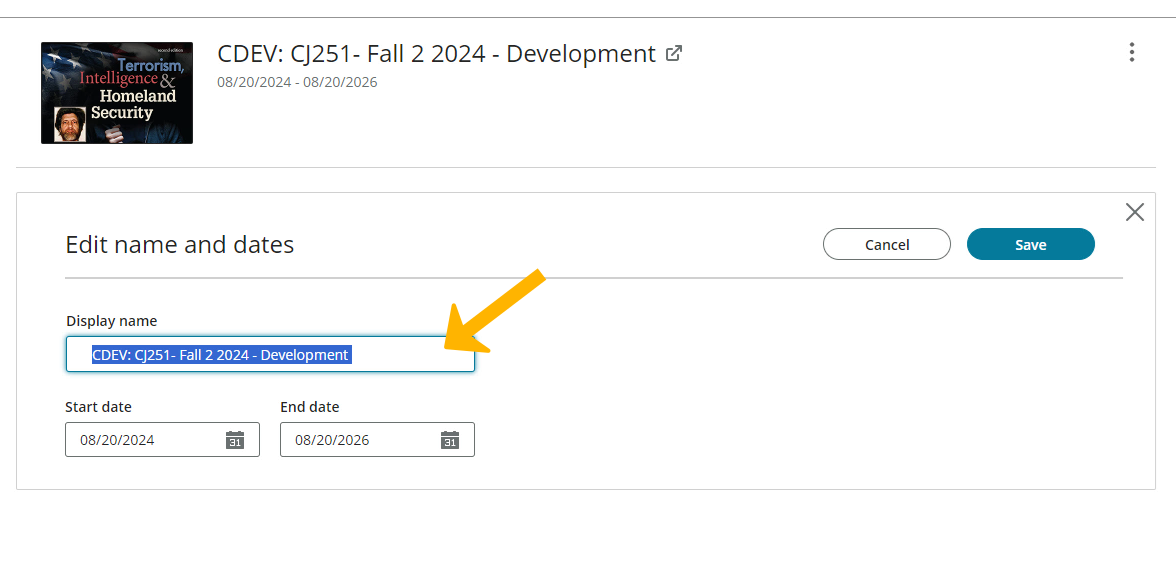
Task: Select the End date field showing 08/20/2026
Action: (x=377, y=440)
